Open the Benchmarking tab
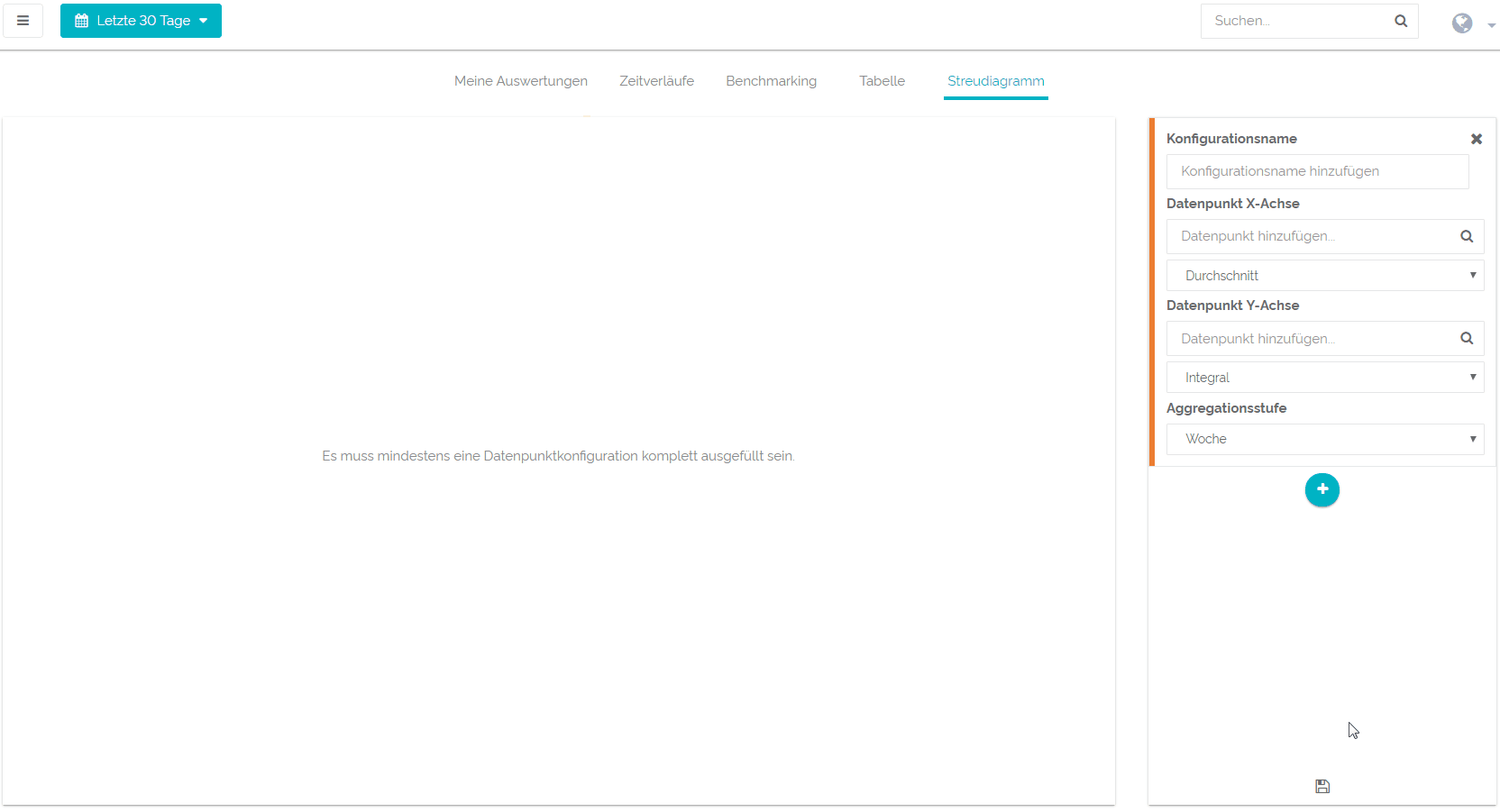Screen dimensions: 1500x812 click(771, 81)
